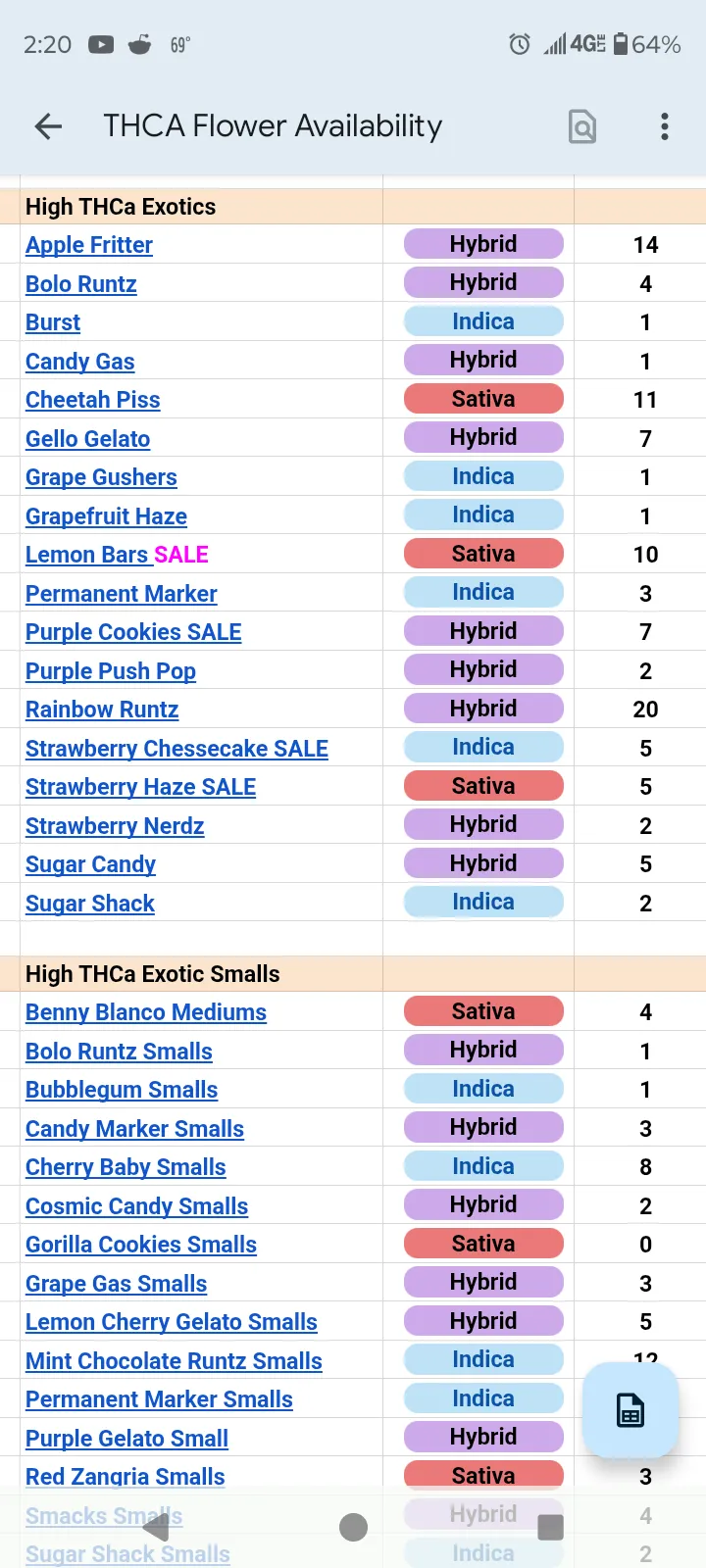
Task: Tap the back arrow in header
Action: tap(48, 126)
